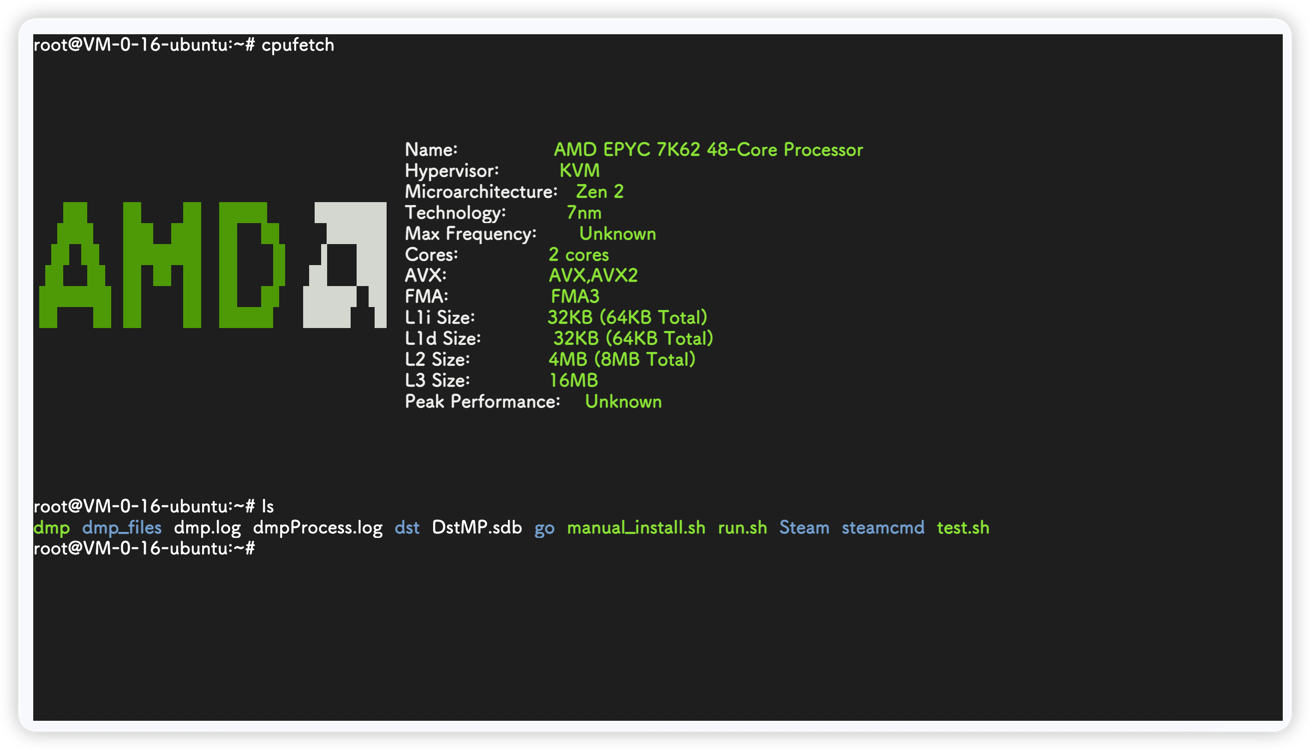Screen dimensions: 1310x750
Task: Click the AMD EPYC 7K62 processor name
Action: tap(707, 150)
